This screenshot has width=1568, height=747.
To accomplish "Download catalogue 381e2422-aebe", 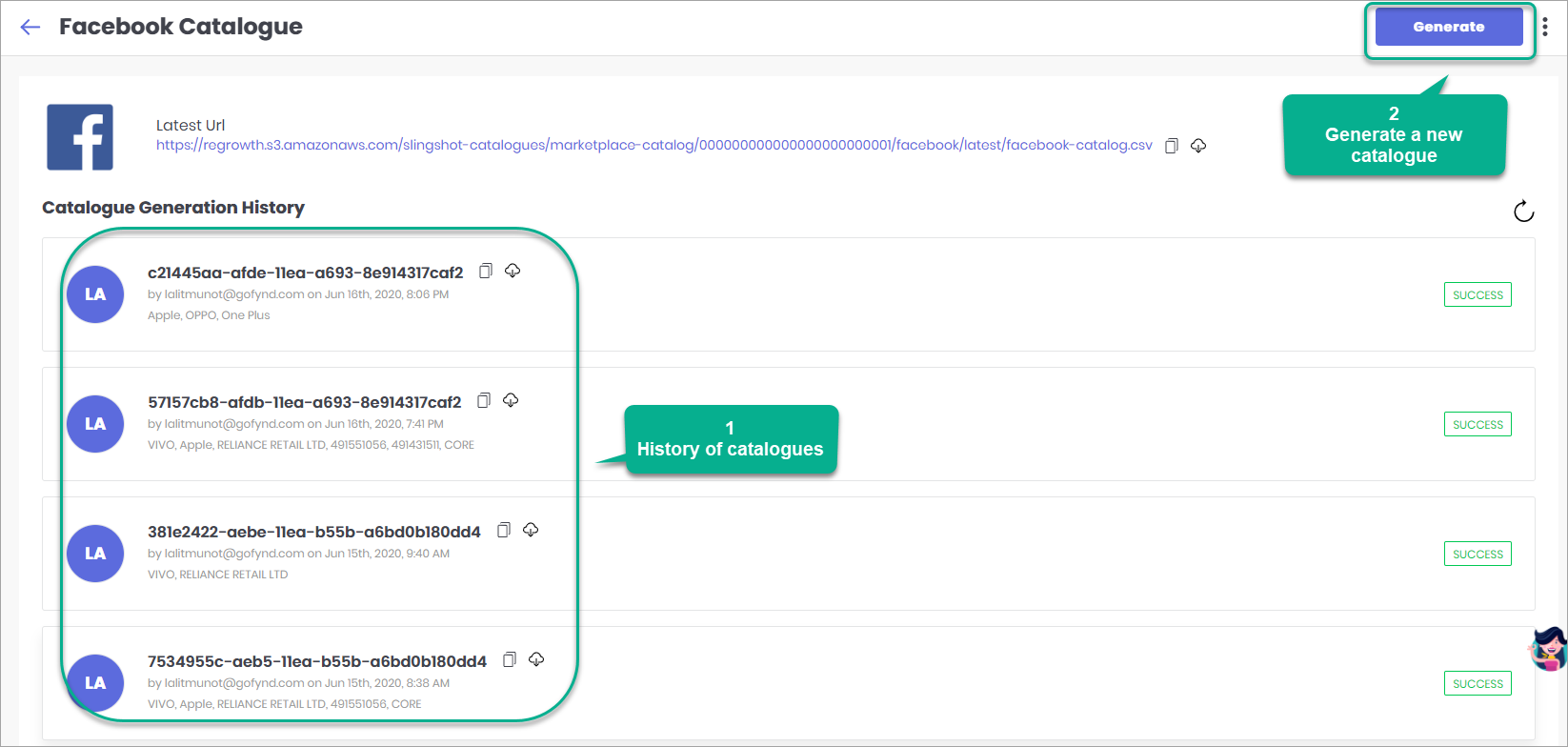I will [531, 530].
